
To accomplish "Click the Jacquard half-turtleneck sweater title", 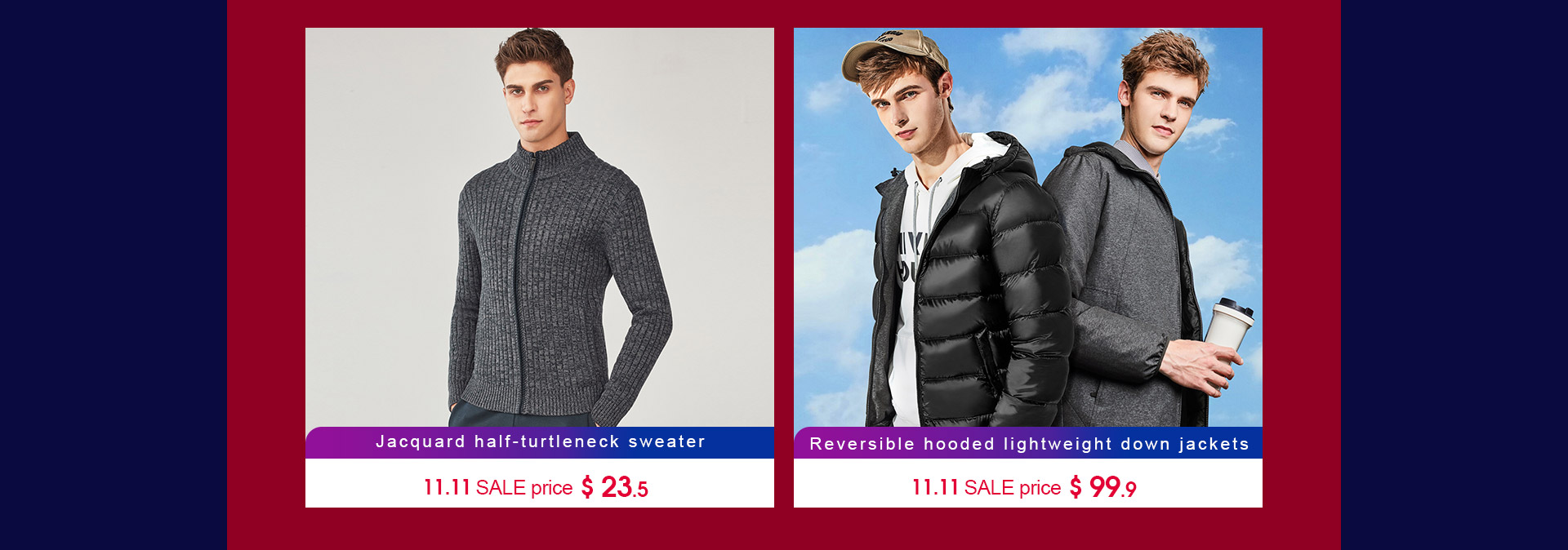I will pos(540,441).
